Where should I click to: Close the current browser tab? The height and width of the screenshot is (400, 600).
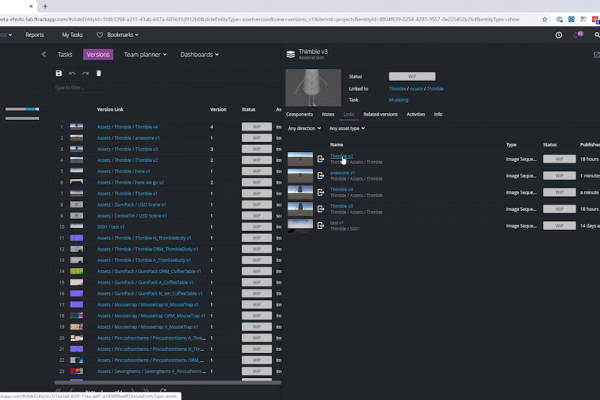(x=31, y=6)
